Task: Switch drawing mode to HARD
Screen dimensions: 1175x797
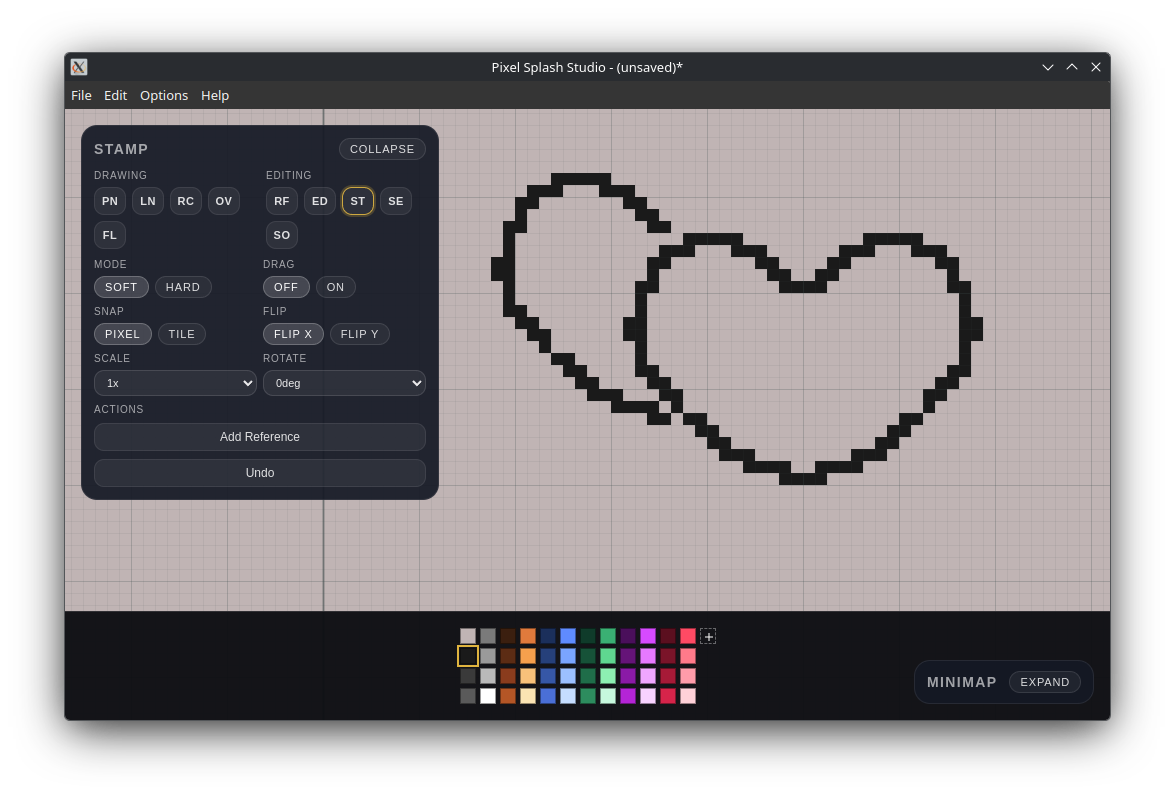Action: [183, 287]
